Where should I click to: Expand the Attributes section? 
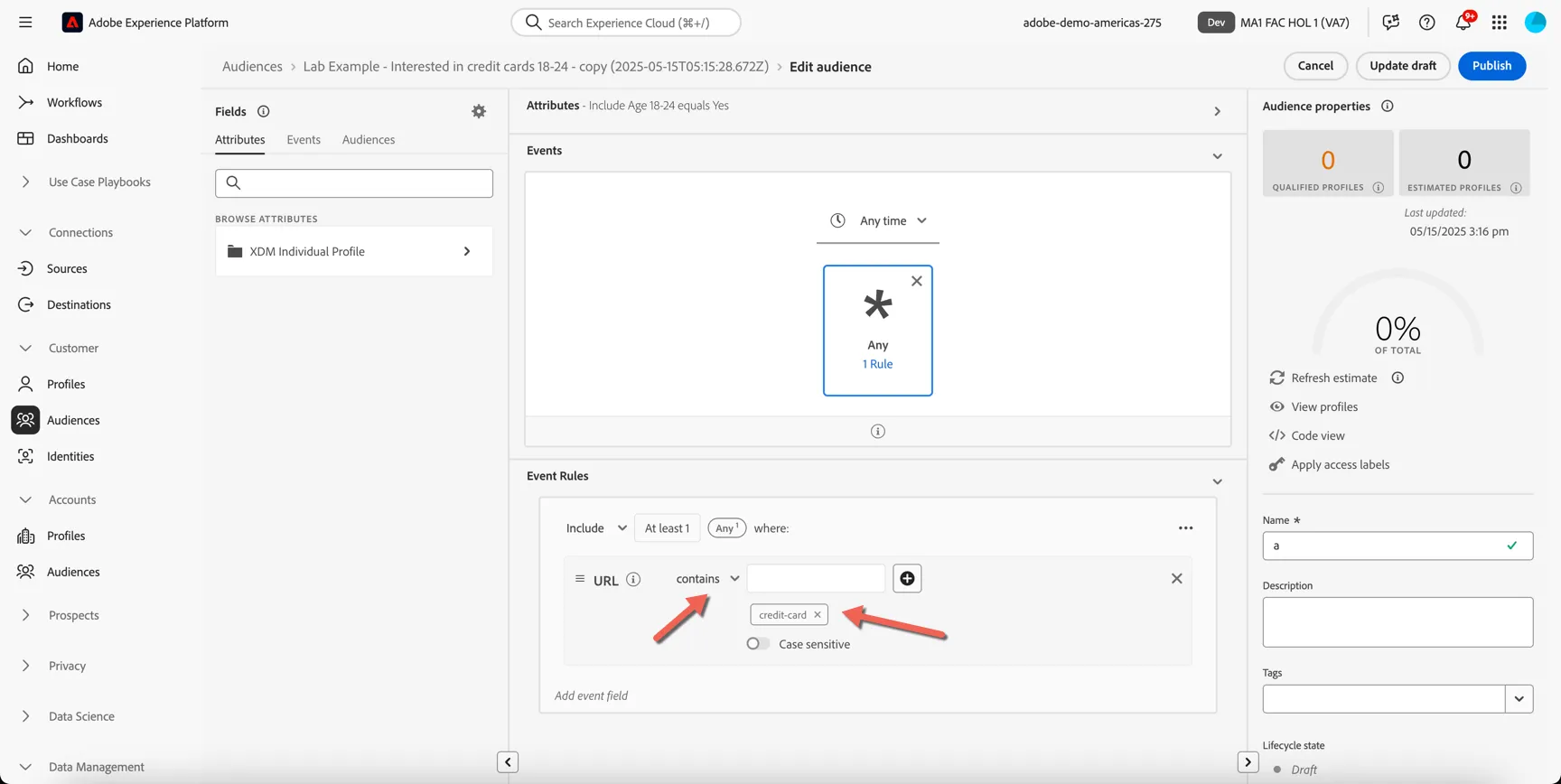(1217, 112)
